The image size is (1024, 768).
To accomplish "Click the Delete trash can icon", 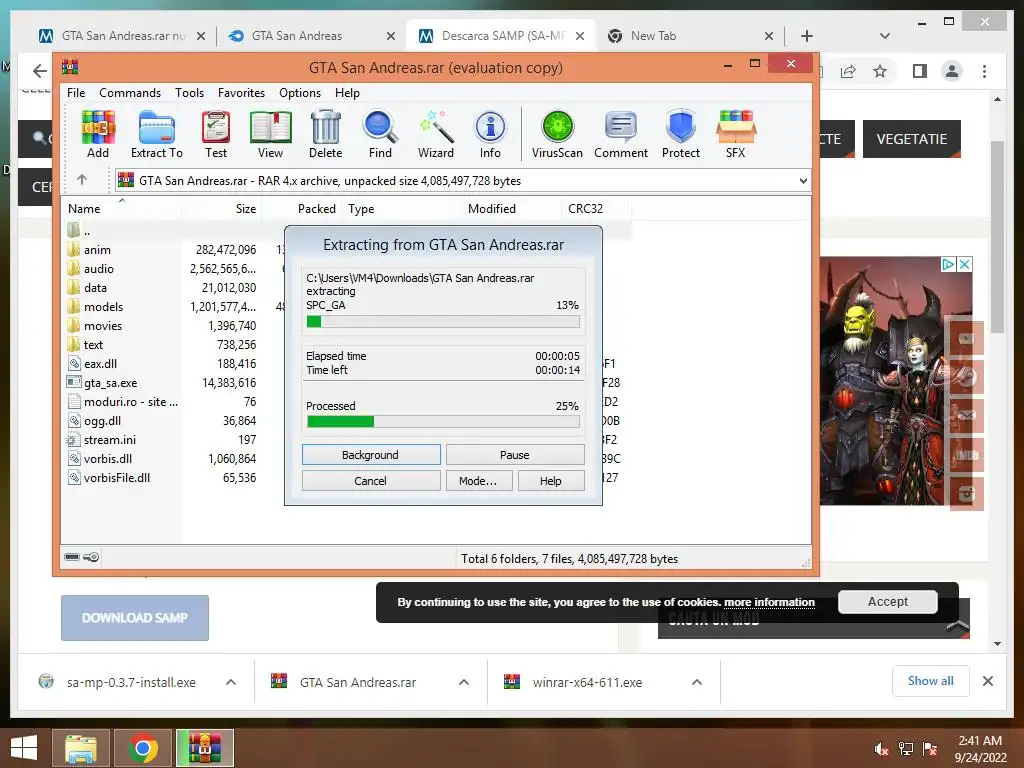I will [x=325, y=134].
